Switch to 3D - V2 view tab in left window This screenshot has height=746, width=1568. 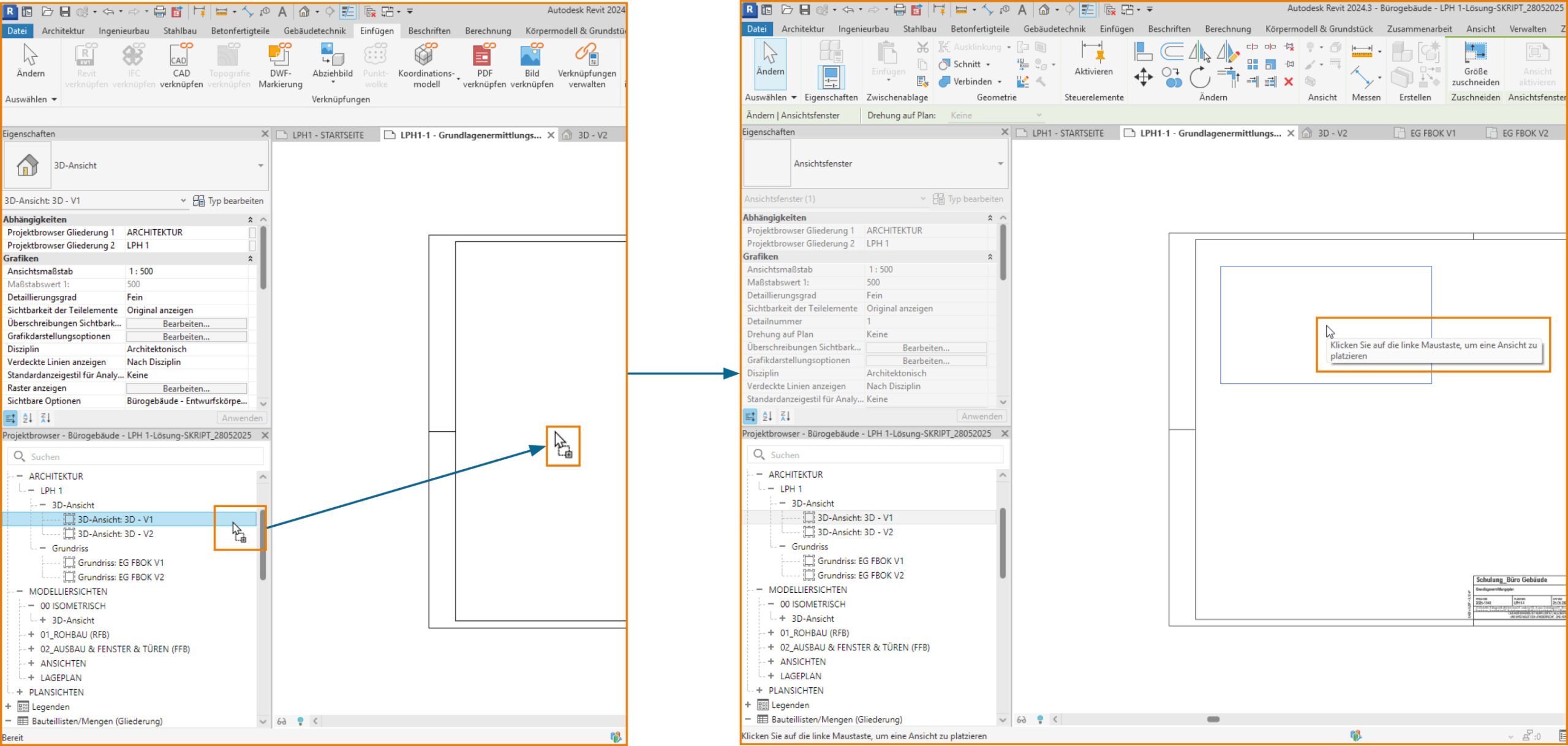[x=592, y=135]
